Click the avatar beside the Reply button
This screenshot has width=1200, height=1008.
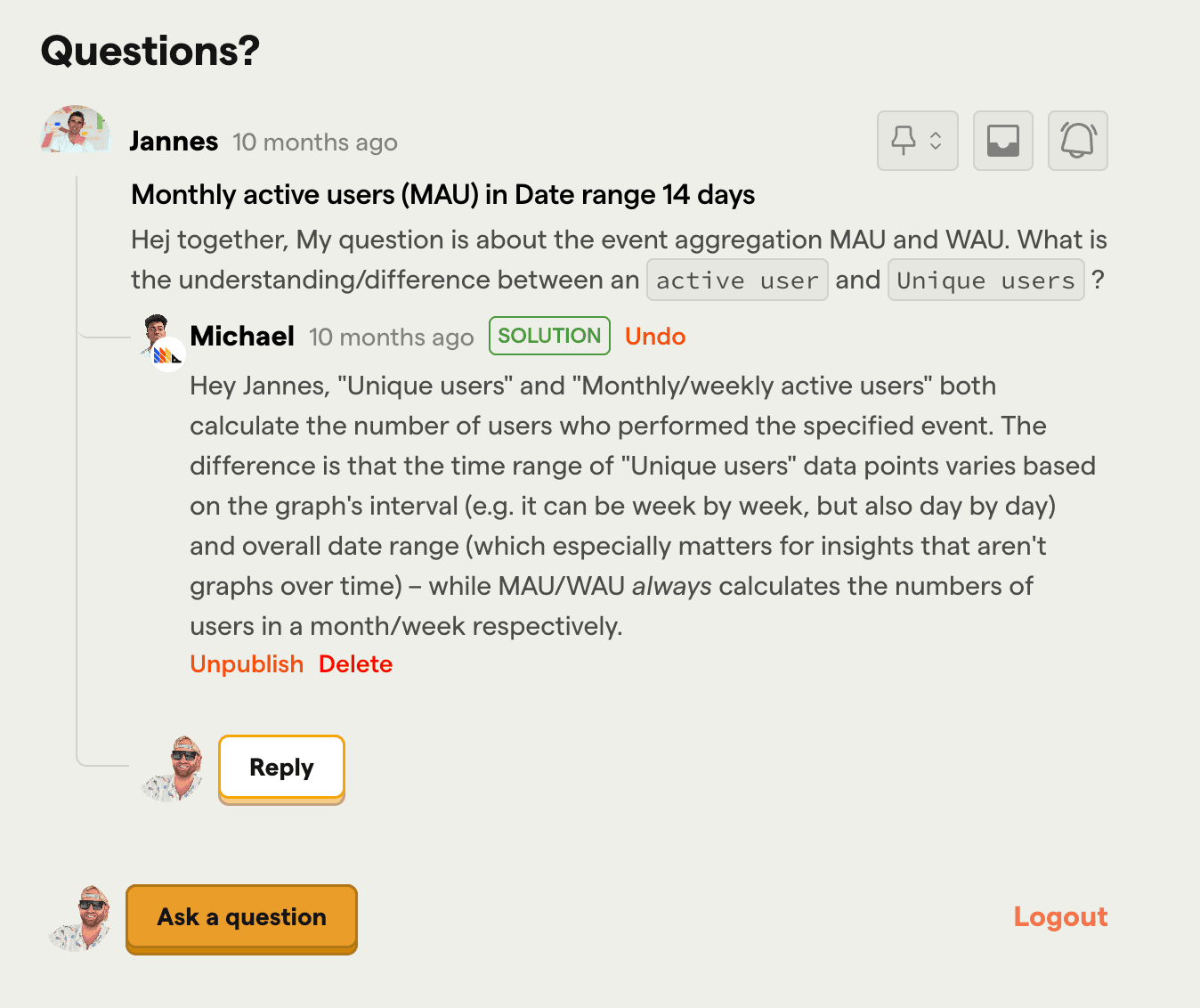(173, 768)
